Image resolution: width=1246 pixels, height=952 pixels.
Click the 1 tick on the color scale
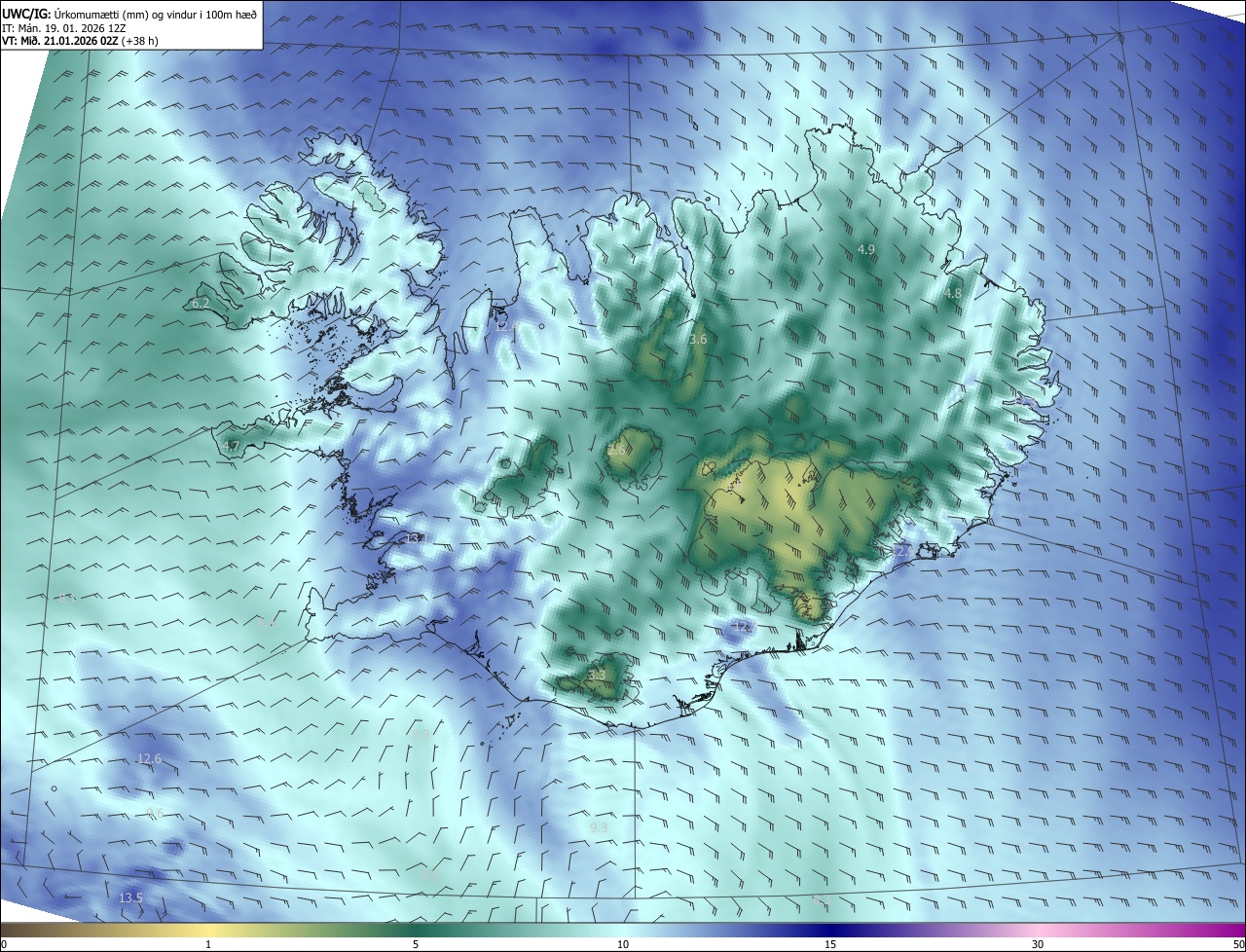(x=208, y=944)
